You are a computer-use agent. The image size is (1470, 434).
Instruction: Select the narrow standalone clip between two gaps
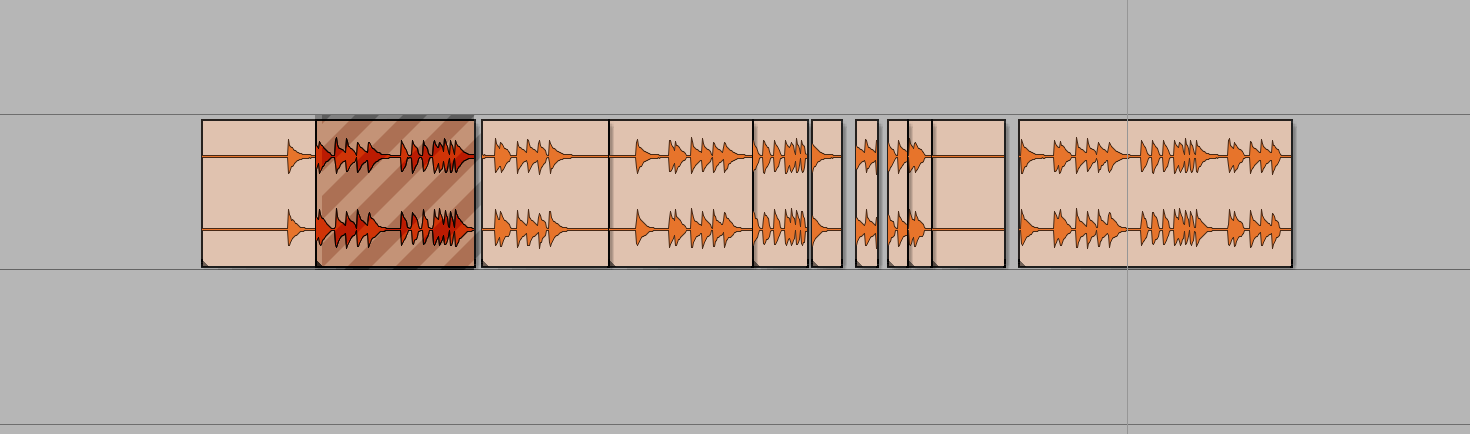point(867,193)
